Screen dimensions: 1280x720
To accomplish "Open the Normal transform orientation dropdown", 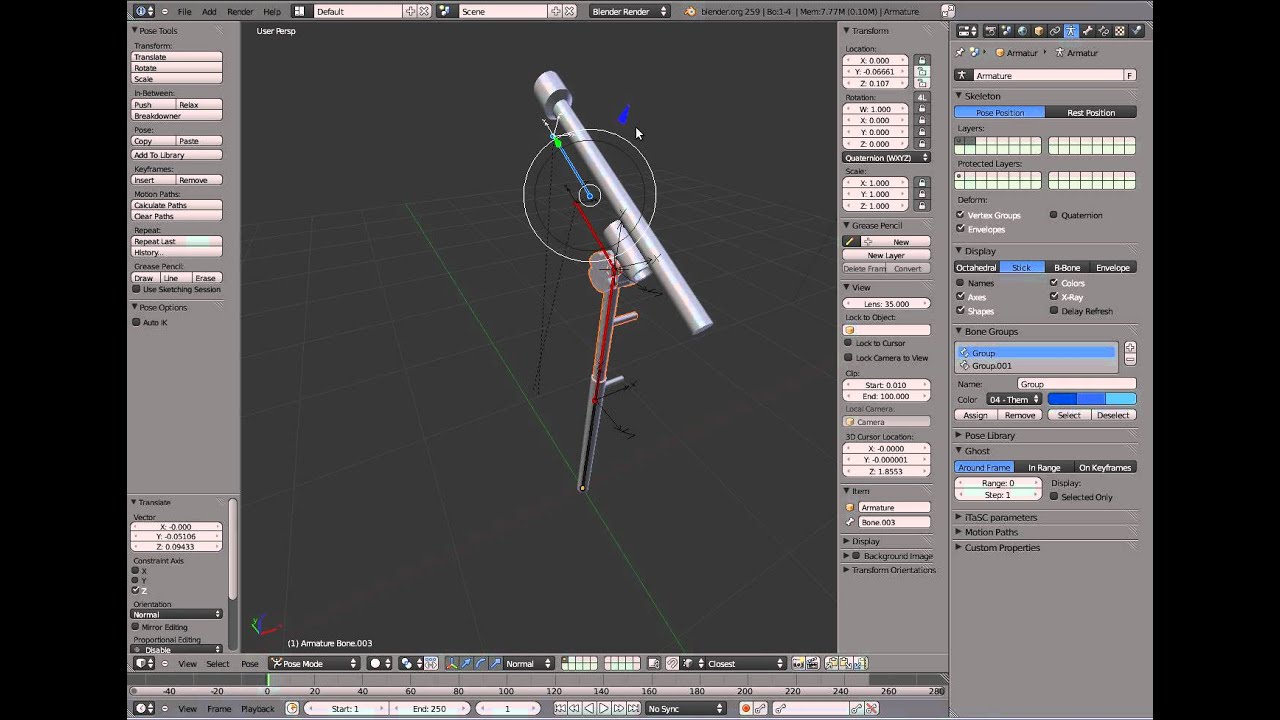I will click(529, 663).
